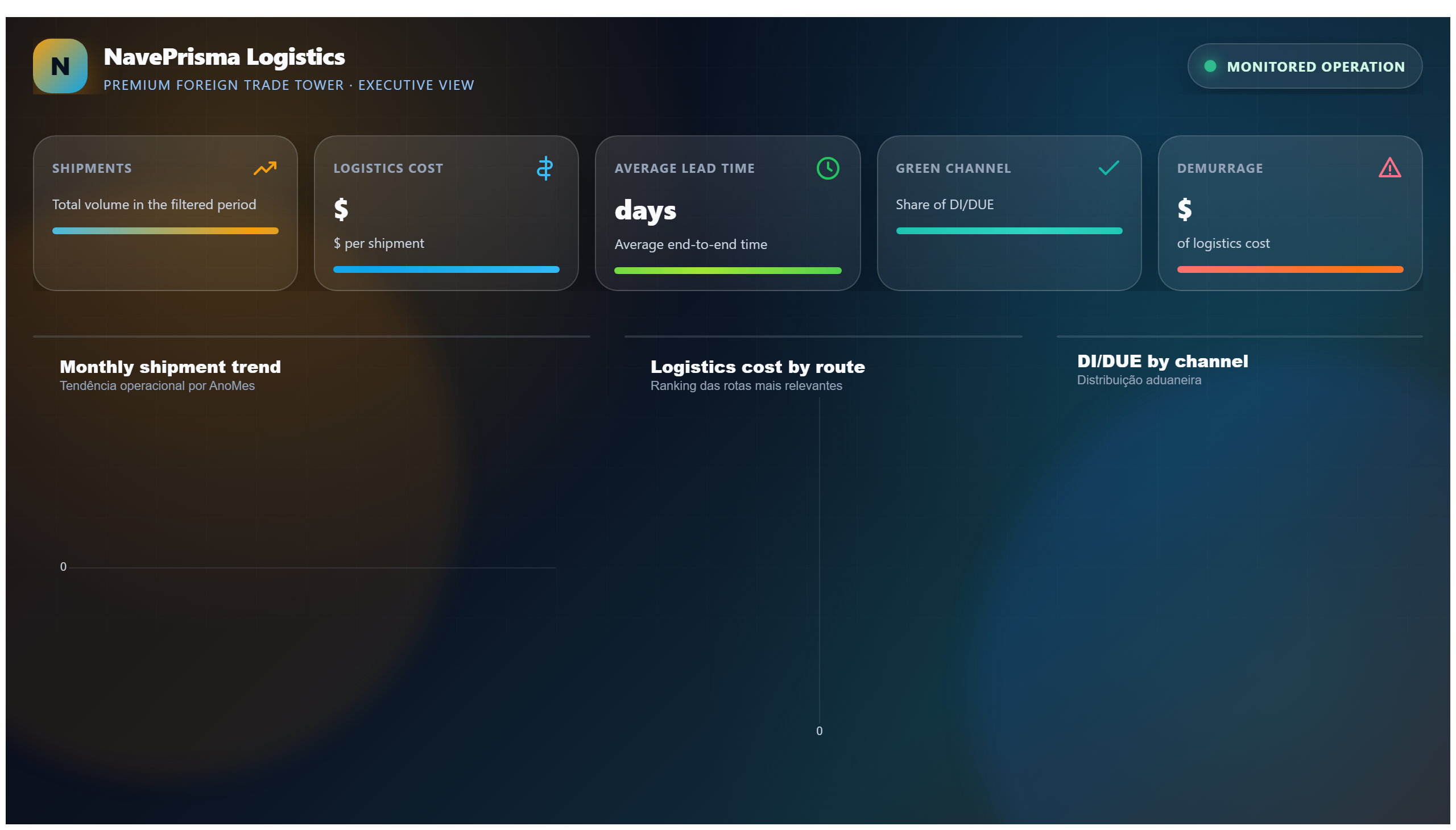Click the Shipments trend arrow icon
Image resolution: width=1456 pixels, height=830 pixels.
(x=265, y=168)
